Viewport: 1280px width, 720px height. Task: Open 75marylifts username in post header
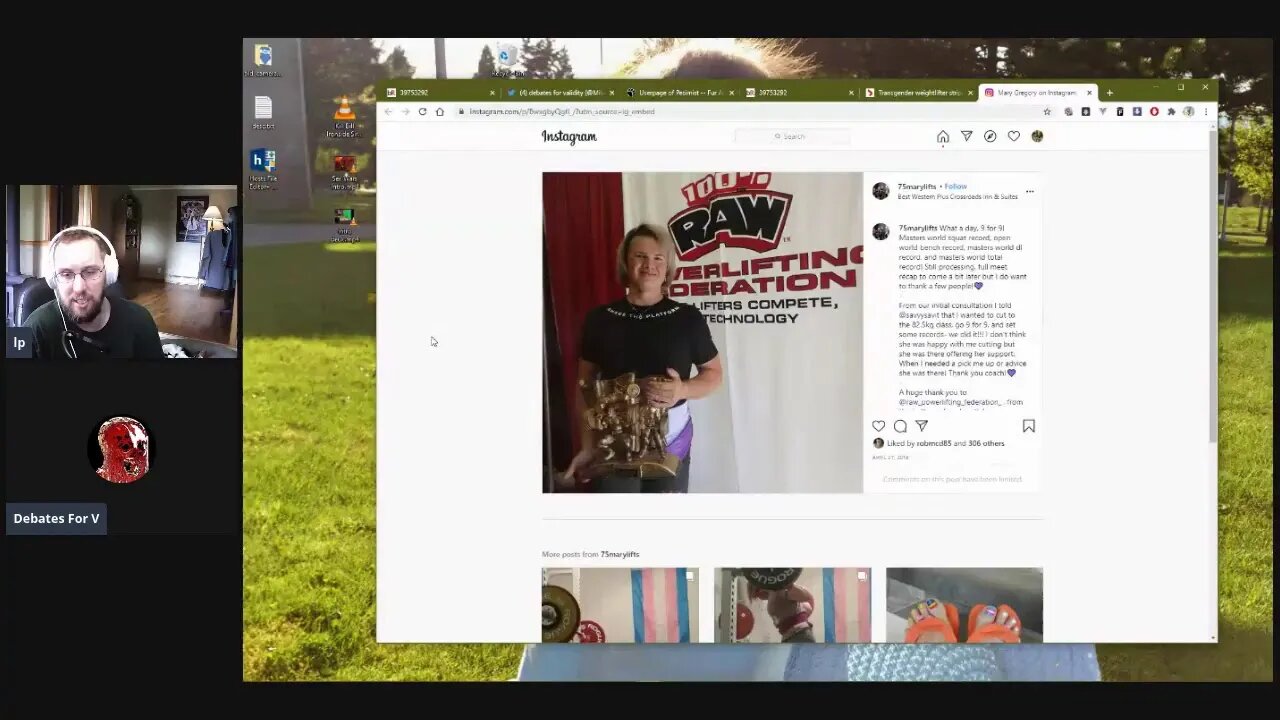point(917,186)
